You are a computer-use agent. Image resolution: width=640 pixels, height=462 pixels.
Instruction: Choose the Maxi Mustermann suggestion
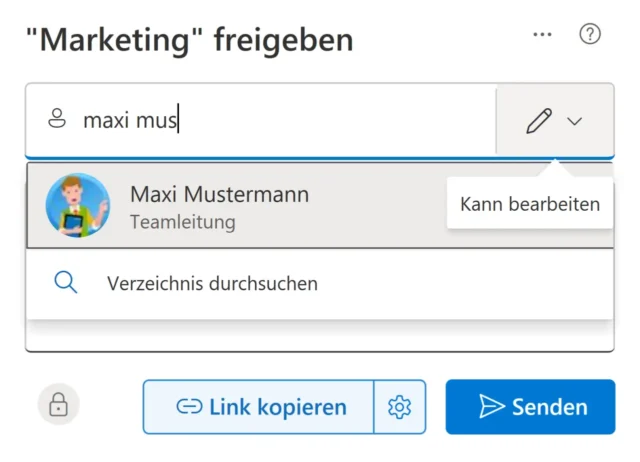pyautogui.click(x=219, y=194)
